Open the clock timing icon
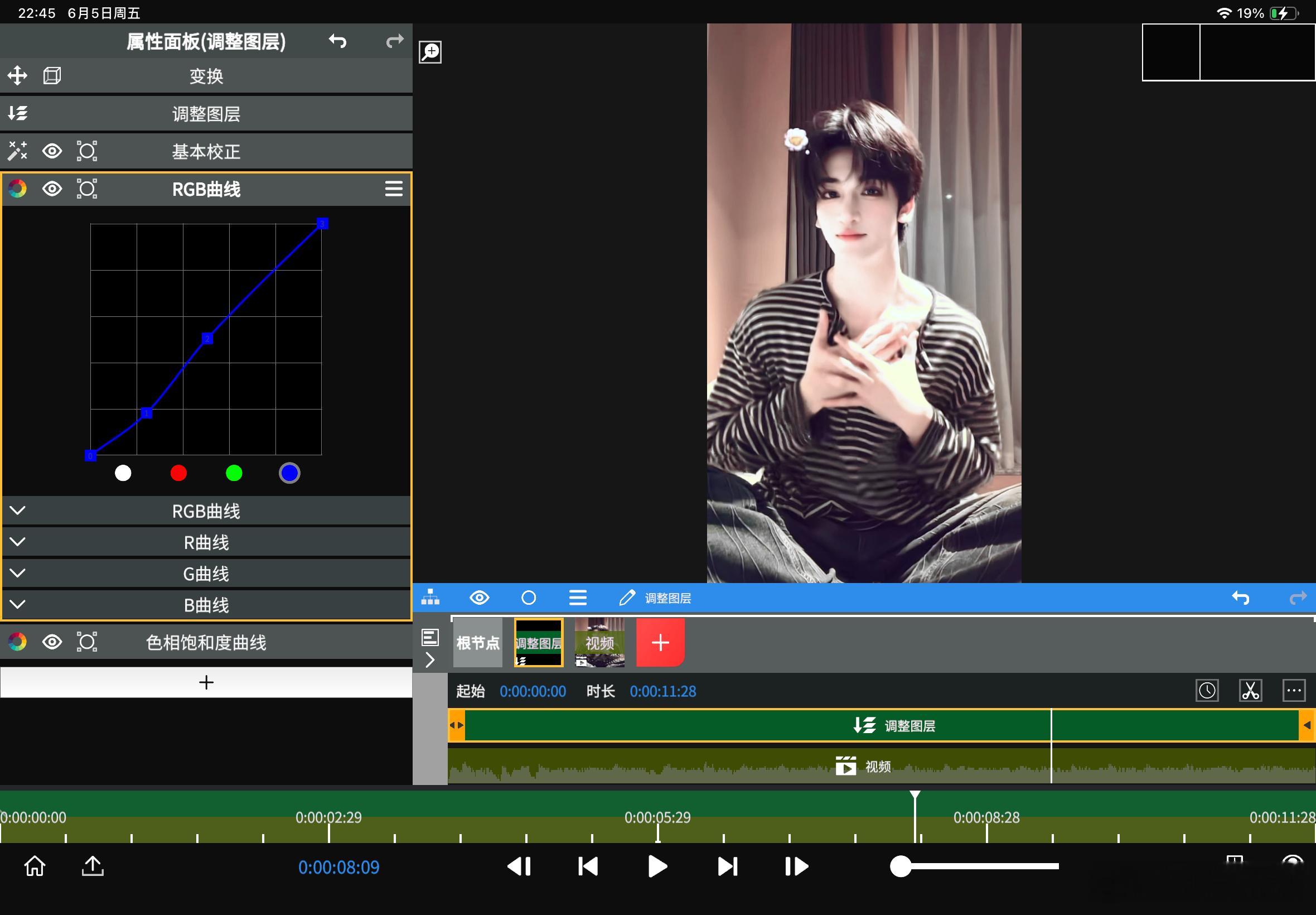1316x915 pixels. pos(1207,690)
